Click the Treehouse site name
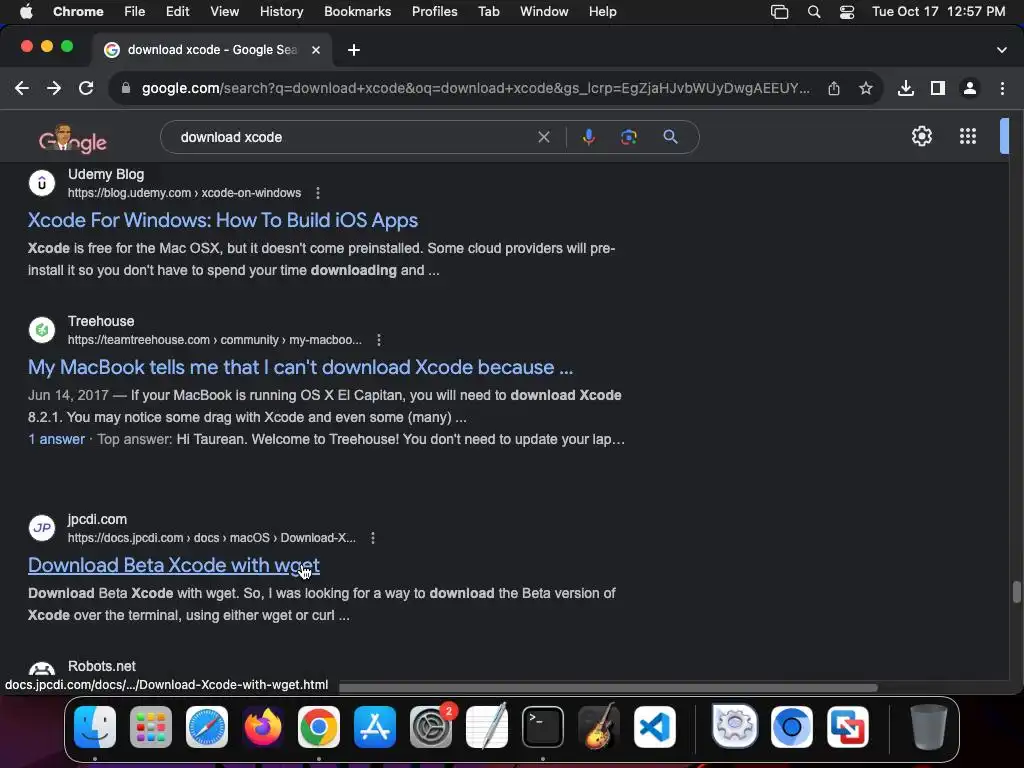1024x768 pixels. 101,321
